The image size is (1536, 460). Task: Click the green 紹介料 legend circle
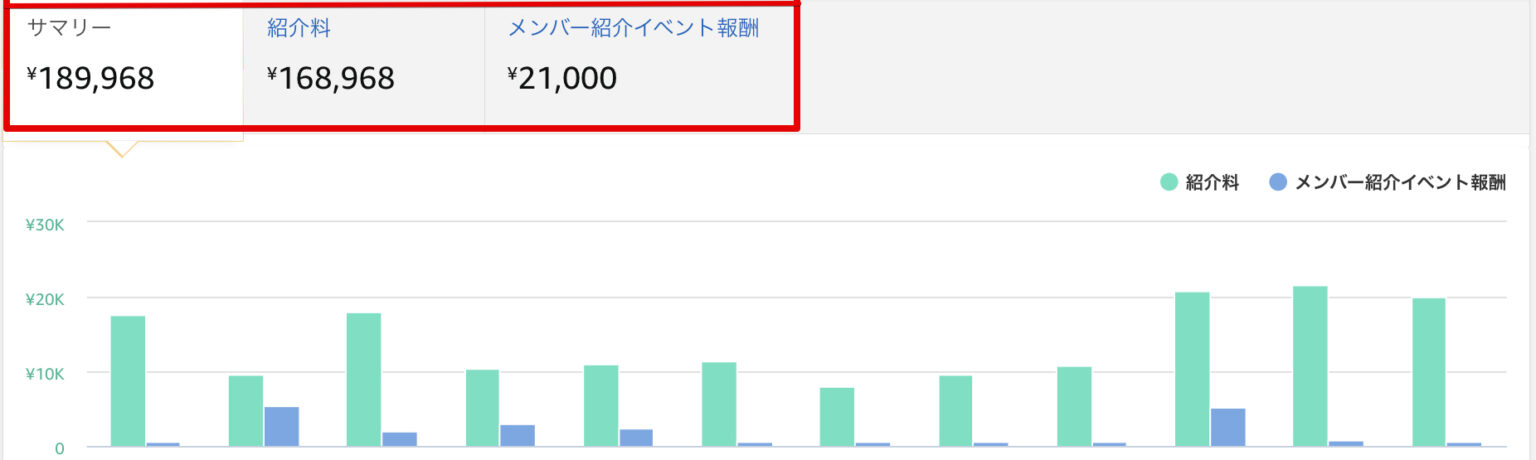pos(1168,183)
